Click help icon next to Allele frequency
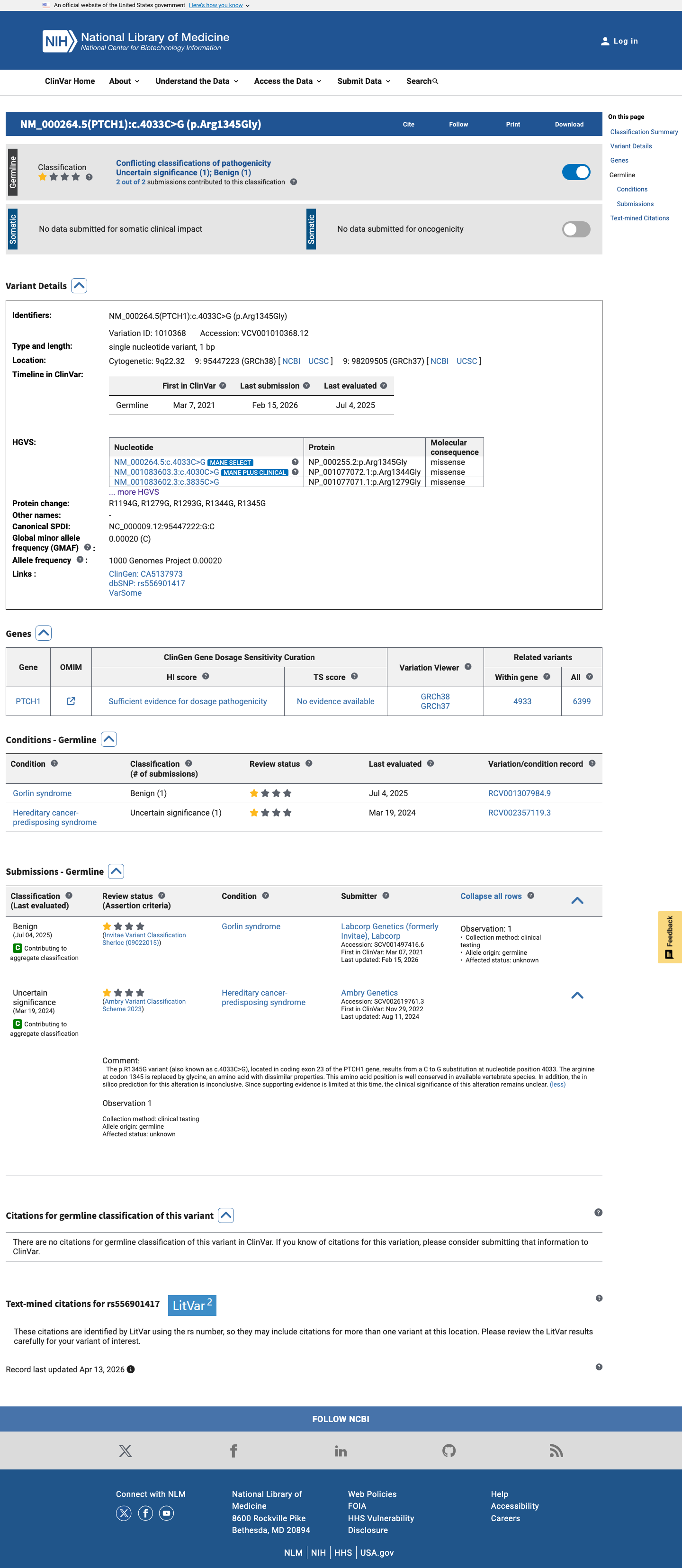Viewport: 682px width, 1568px height. (80, 560)
